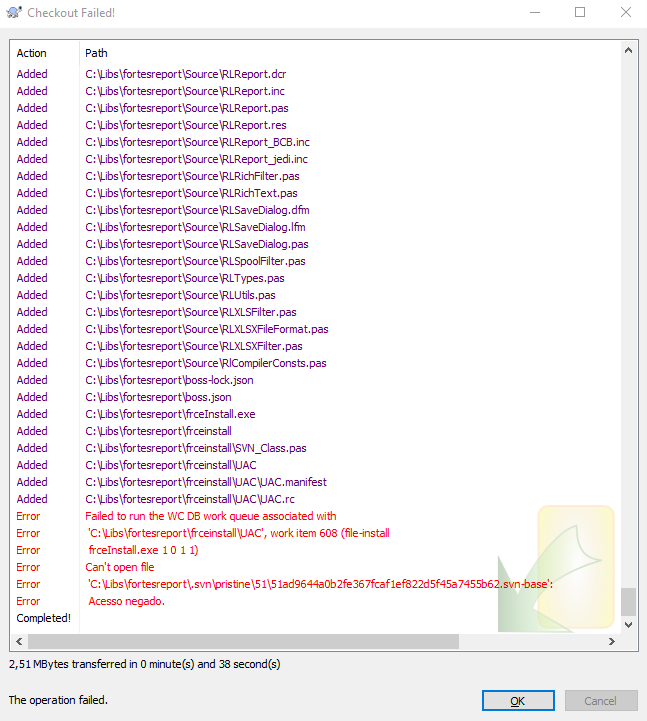Maximize the Checkout Failed dialog

[x=580, y=12]
